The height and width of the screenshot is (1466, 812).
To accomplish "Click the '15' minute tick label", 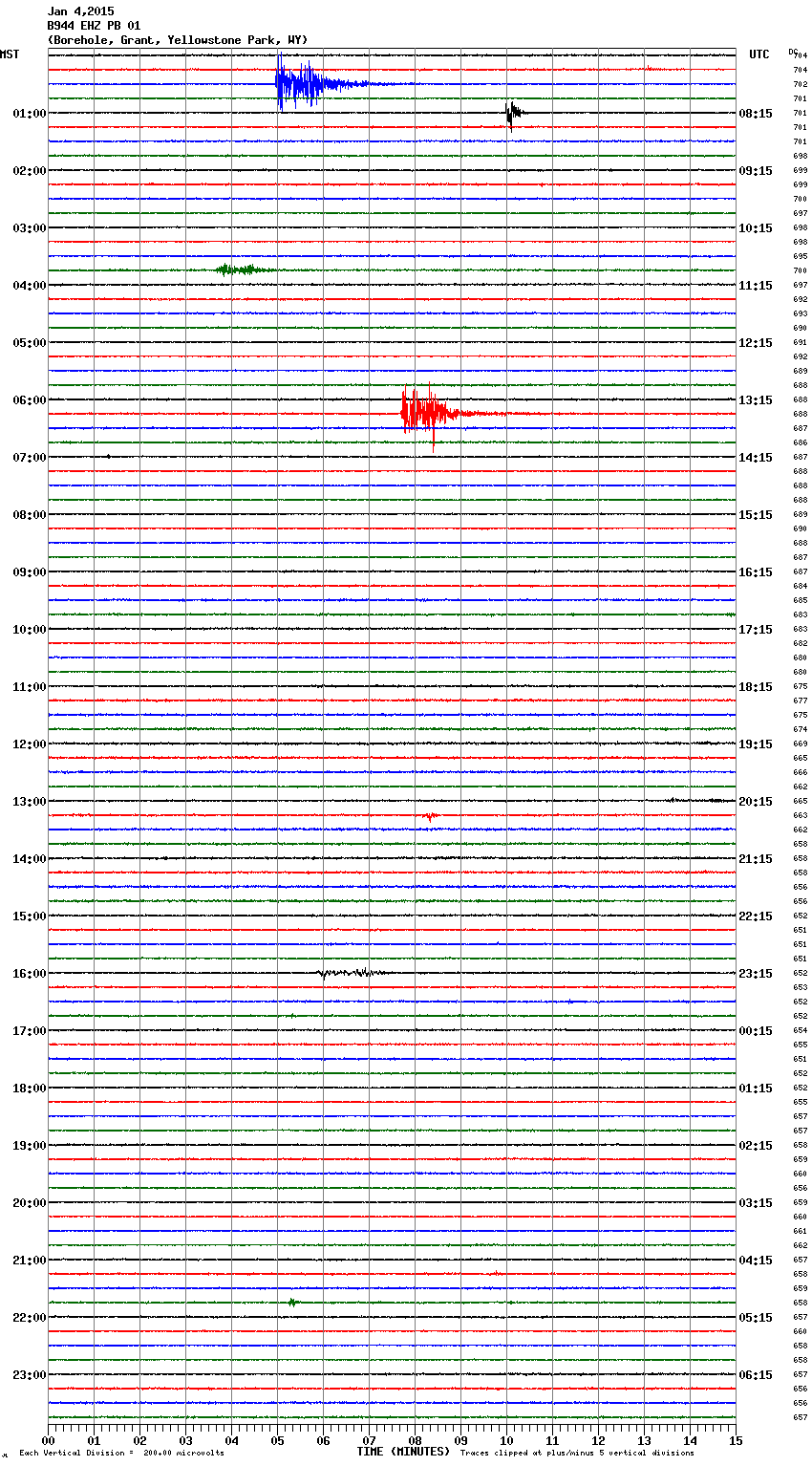I will (x=736, y=1440).
